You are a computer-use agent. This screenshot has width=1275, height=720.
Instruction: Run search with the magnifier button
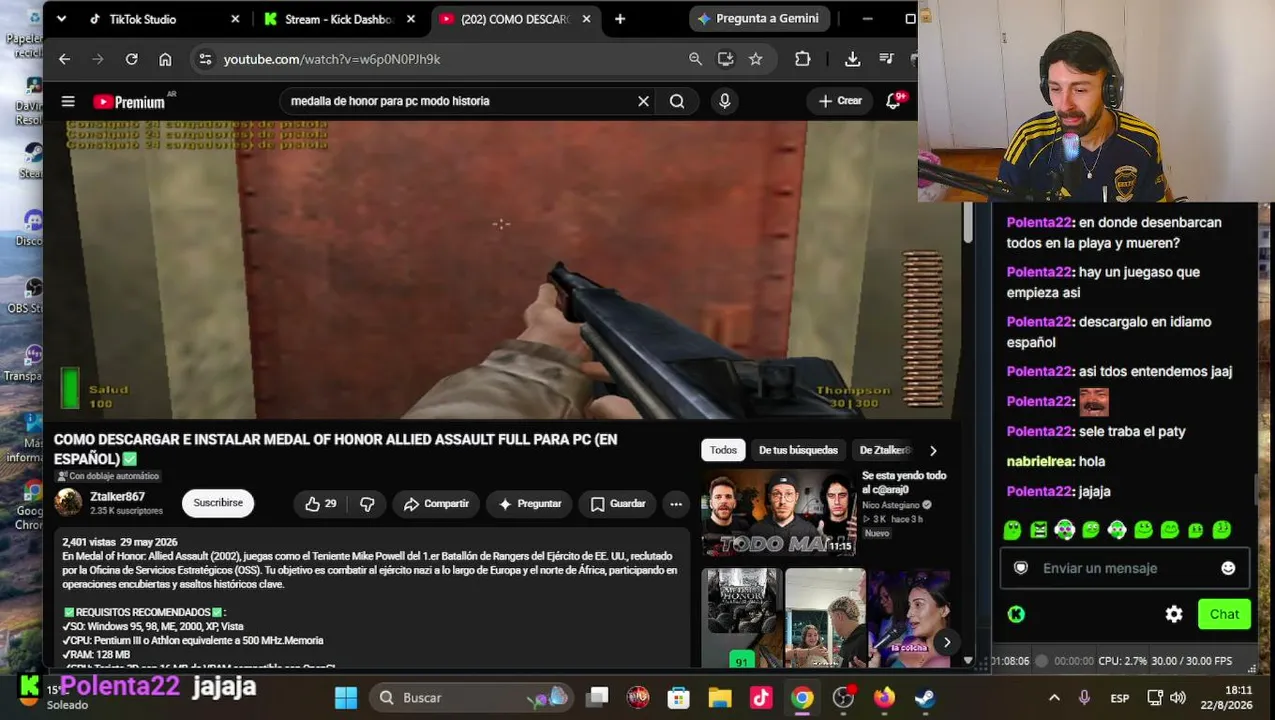[677, 101]
